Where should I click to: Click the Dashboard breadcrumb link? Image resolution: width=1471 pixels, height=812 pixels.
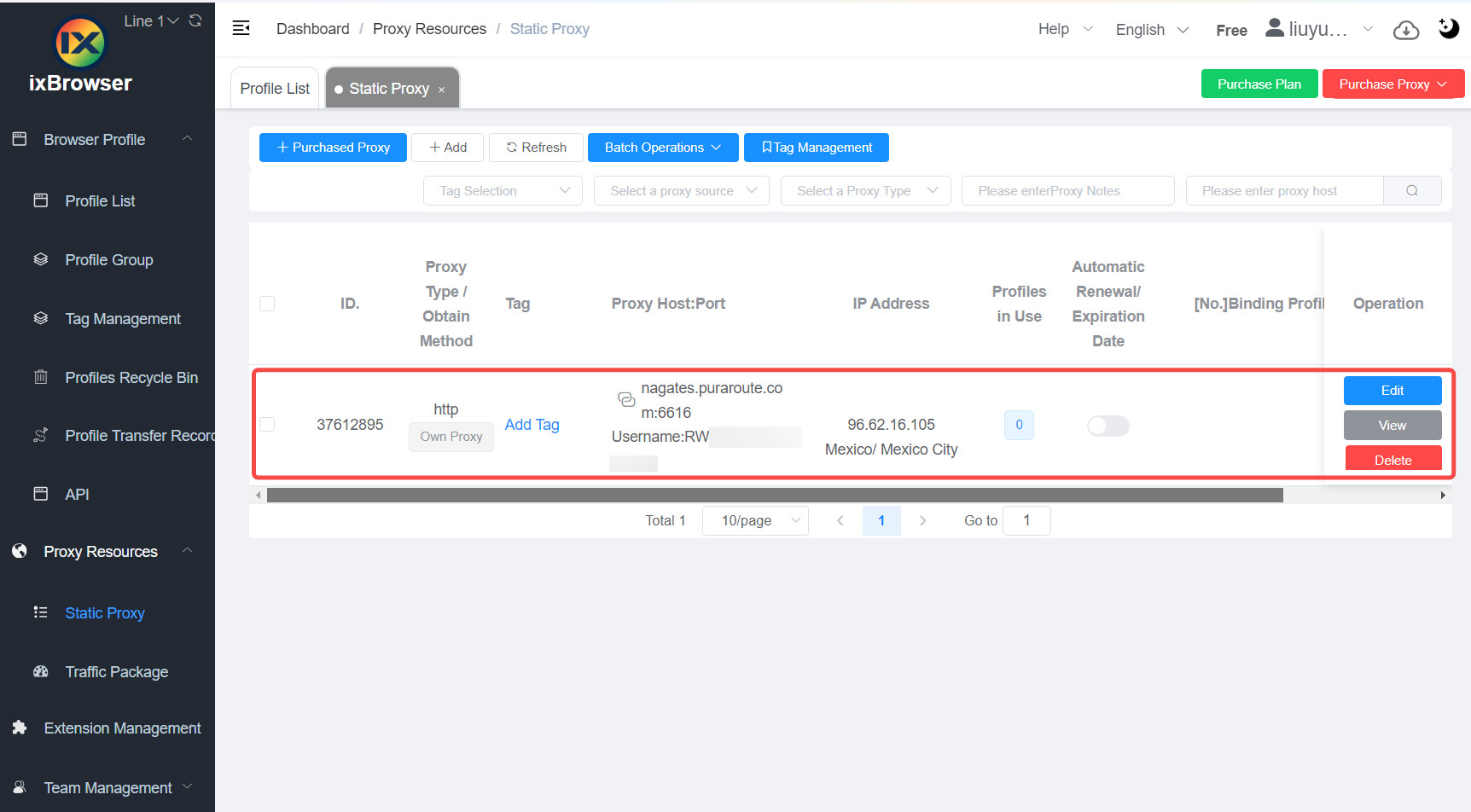pyautogui.click(x=313, y=29)
